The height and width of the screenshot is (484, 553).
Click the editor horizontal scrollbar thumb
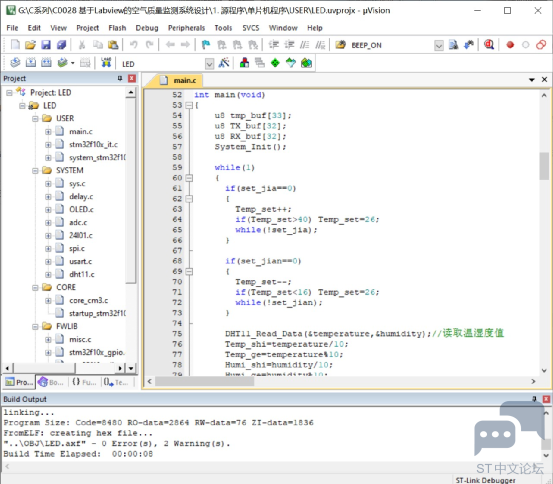pyautogui.click(x=205, y=381)
